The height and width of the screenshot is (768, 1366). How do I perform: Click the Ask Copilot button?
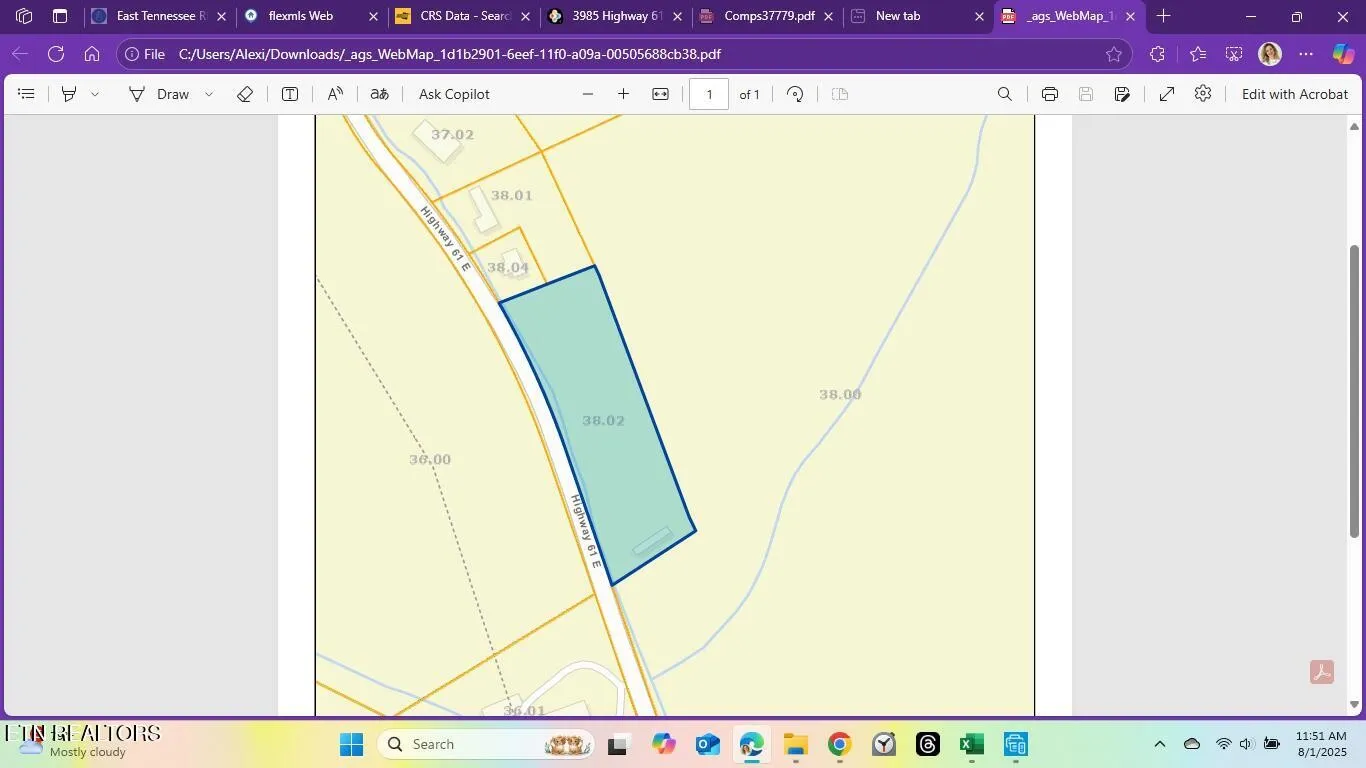click(x=454, y=94)
